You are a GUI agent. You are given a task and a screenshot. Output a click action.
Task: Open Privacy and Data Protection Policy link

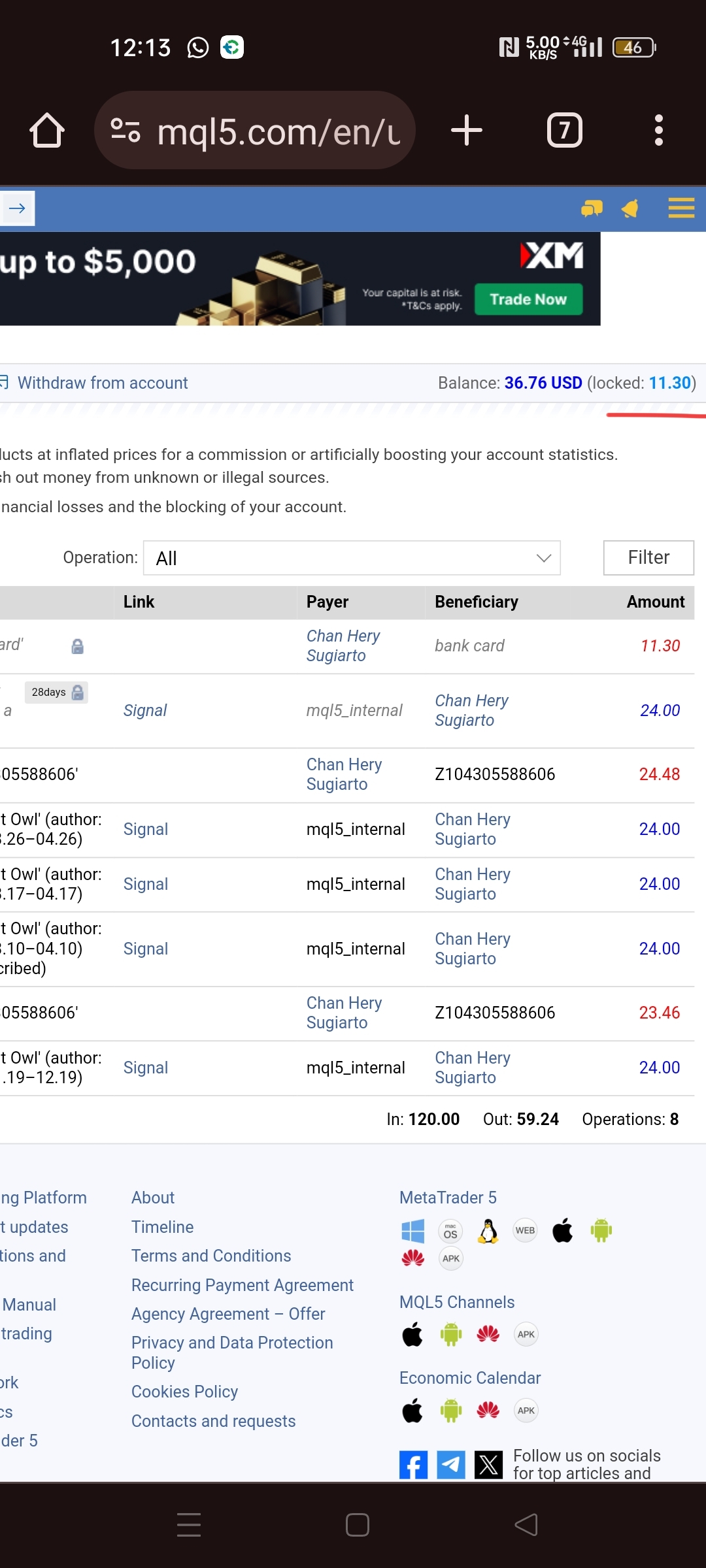pos(232,1353)
